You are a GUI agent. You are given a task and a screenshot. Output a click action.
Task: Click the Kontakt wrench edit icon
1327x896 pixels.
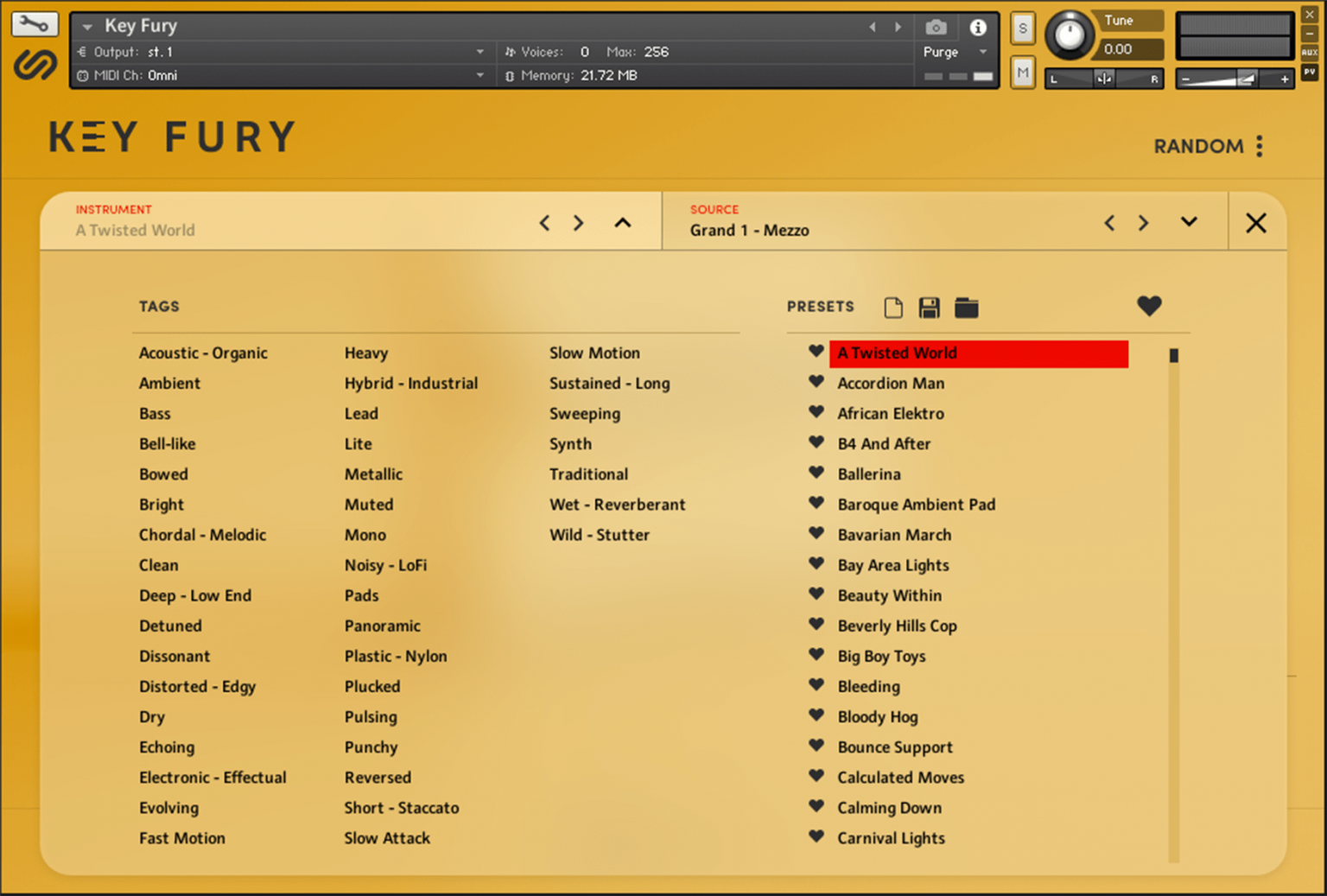pos(35,24)
